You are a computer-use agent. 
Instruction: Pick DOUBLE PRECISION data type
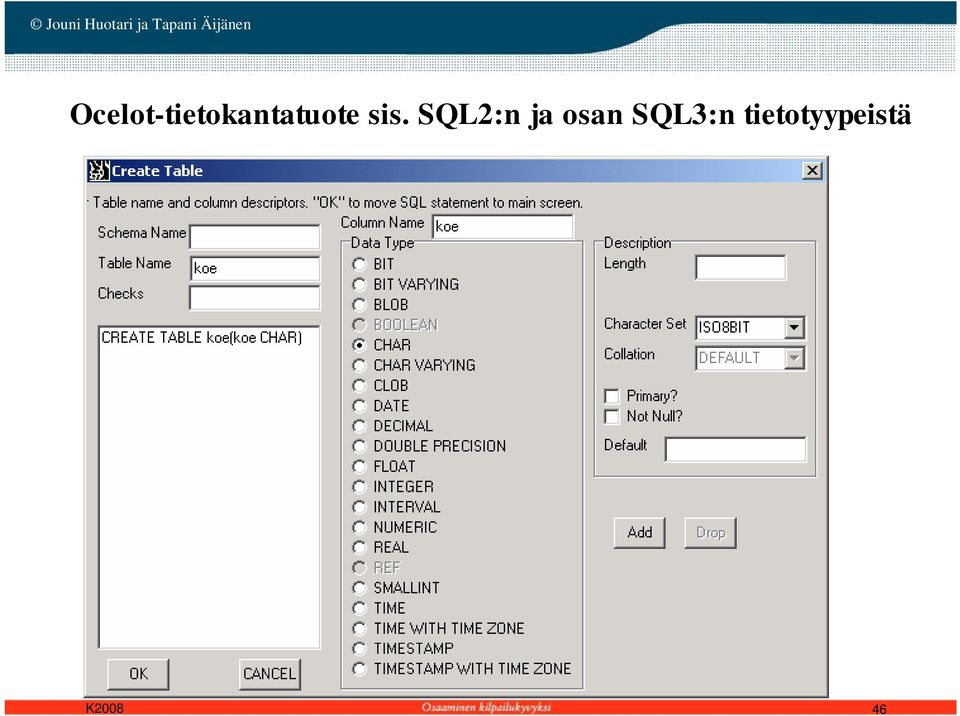tap(359, 447)
